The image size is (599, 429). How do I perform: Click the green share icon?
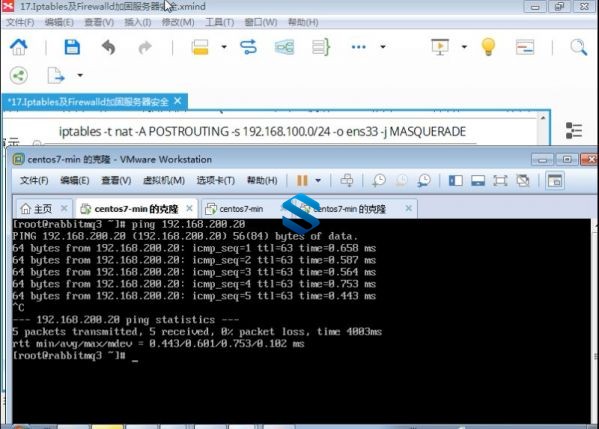(19, 75)
